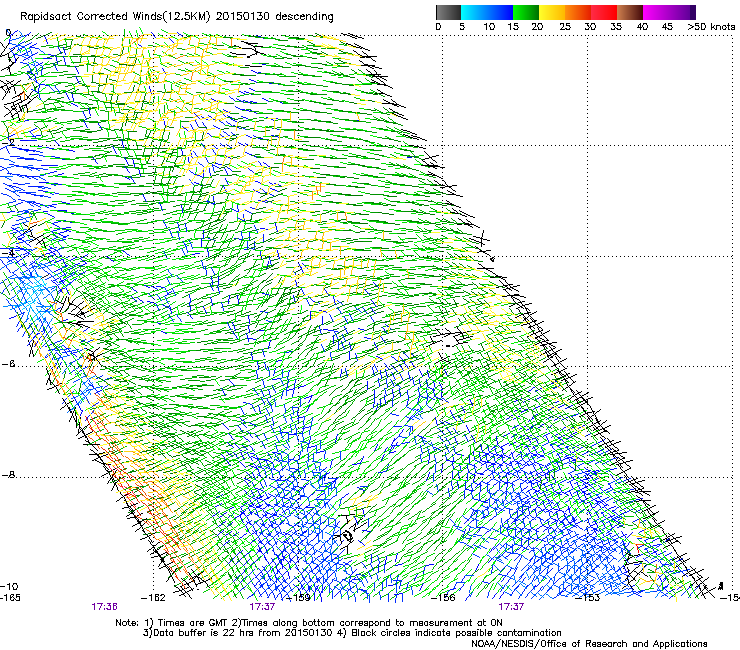The height and width of the screenshot is (650, 740).
Task: Click the purple '17:37' near longitude -156
Action: point(511,607)
